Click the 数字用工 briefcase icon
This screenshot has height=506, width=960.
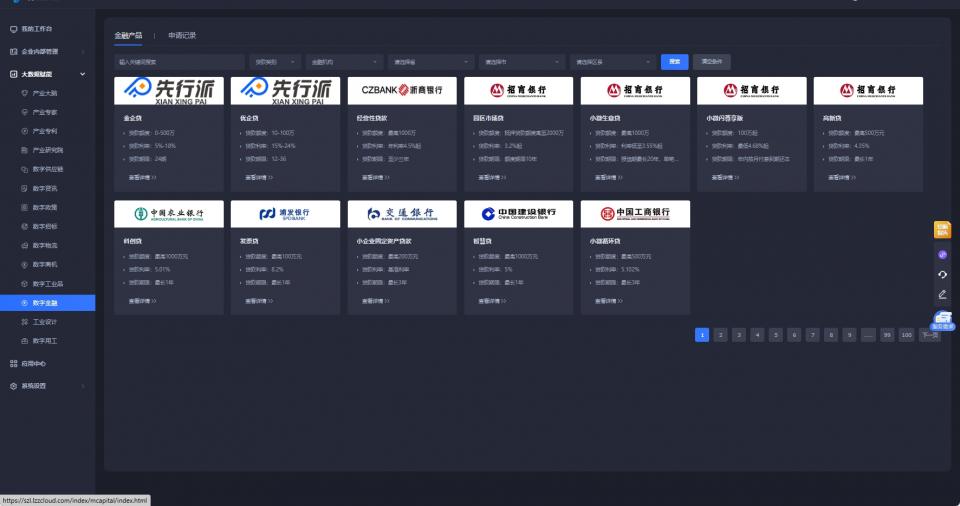tap(24, 341)
